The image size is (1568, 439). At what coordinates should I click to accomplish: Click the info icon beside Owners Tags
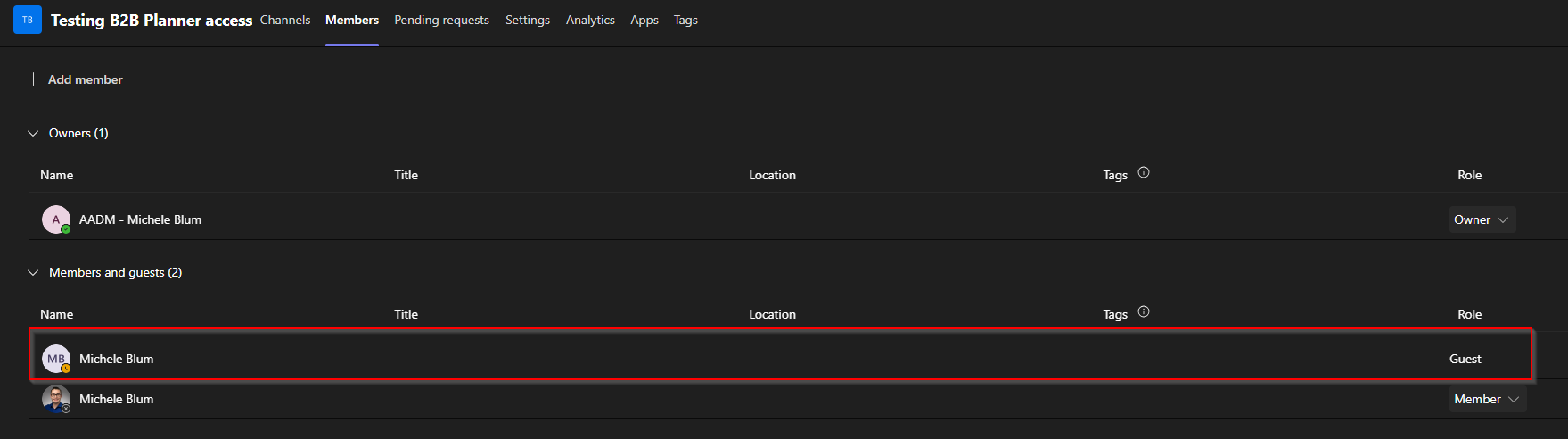click(x=1144, y=173)
